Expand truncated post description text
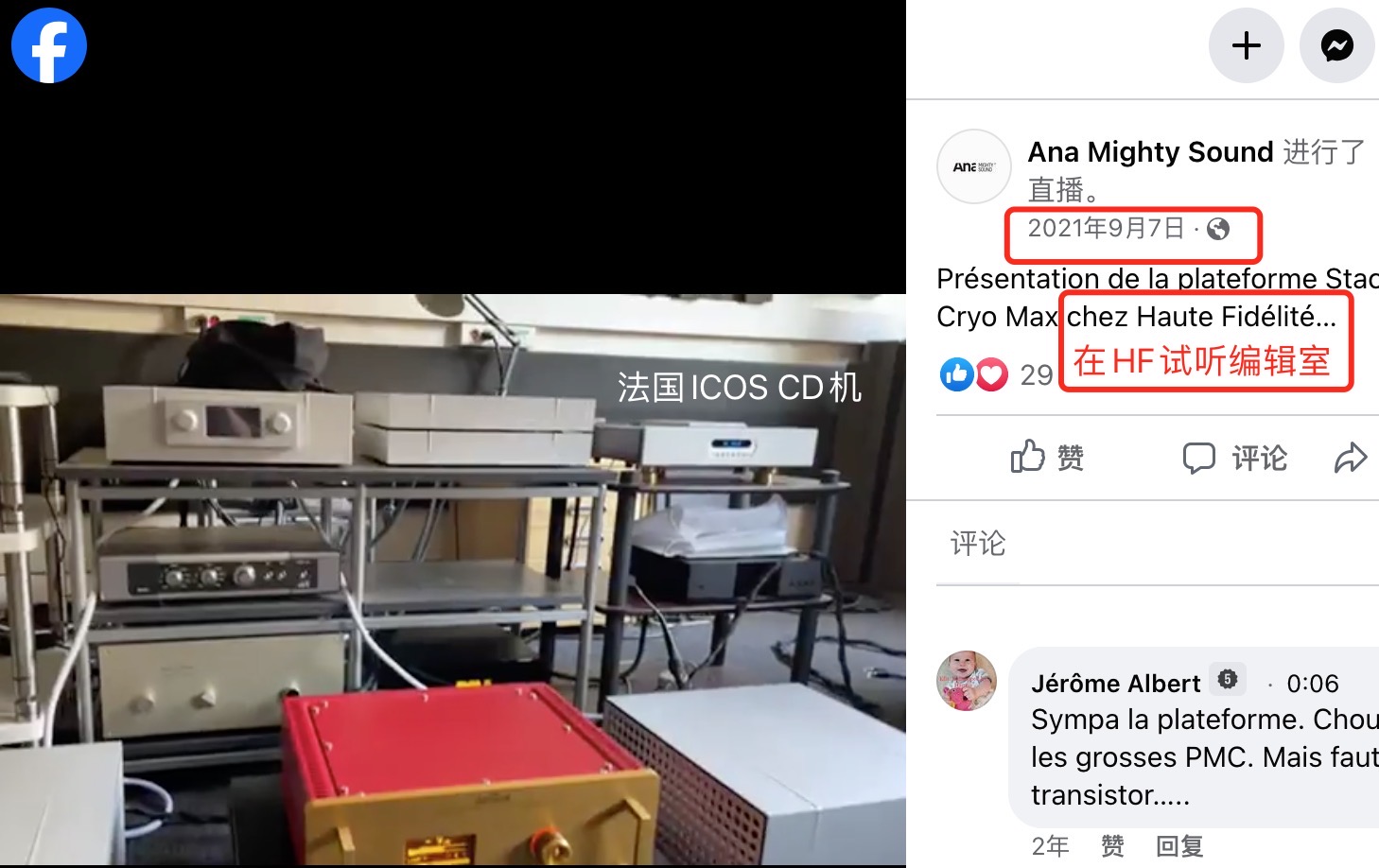This screenshot has width=1379, height=868. pyautogui.click(x=1326, y=317)
